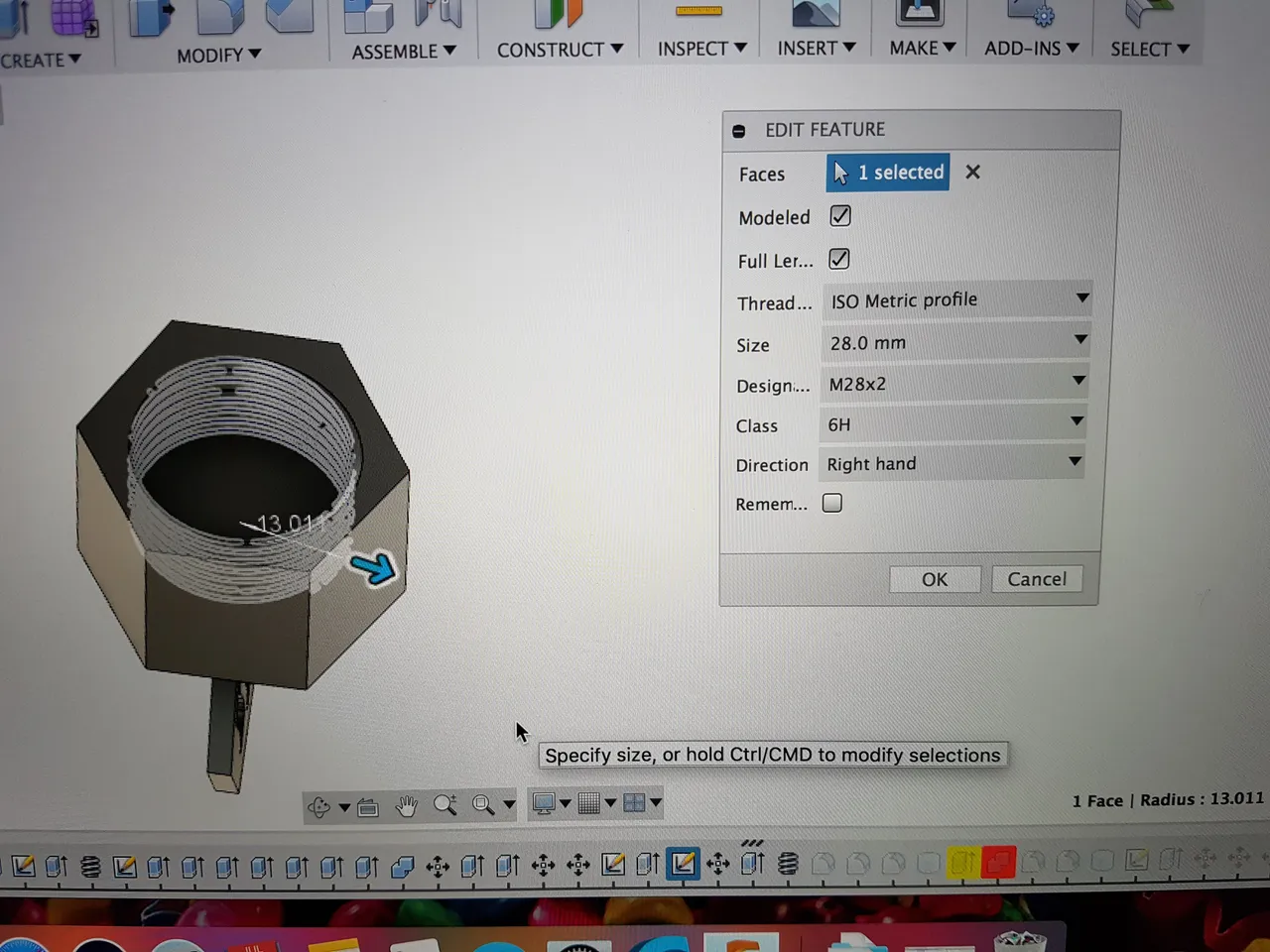
Task: Open the Designation M28x2 dropdown
Action: coord(953,384)
